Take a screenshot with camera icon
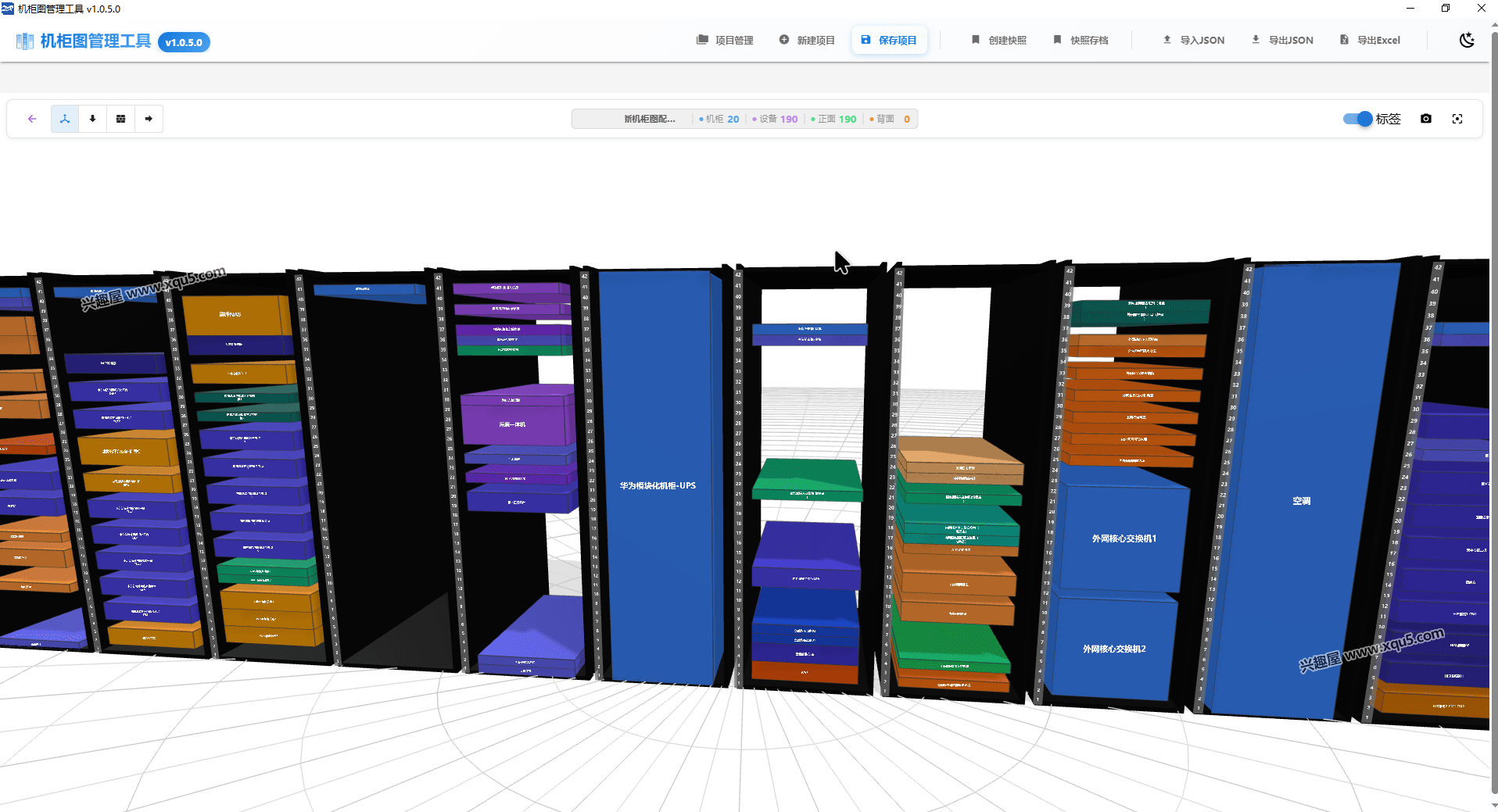1498x812 pixels. tap(1426, 119)
